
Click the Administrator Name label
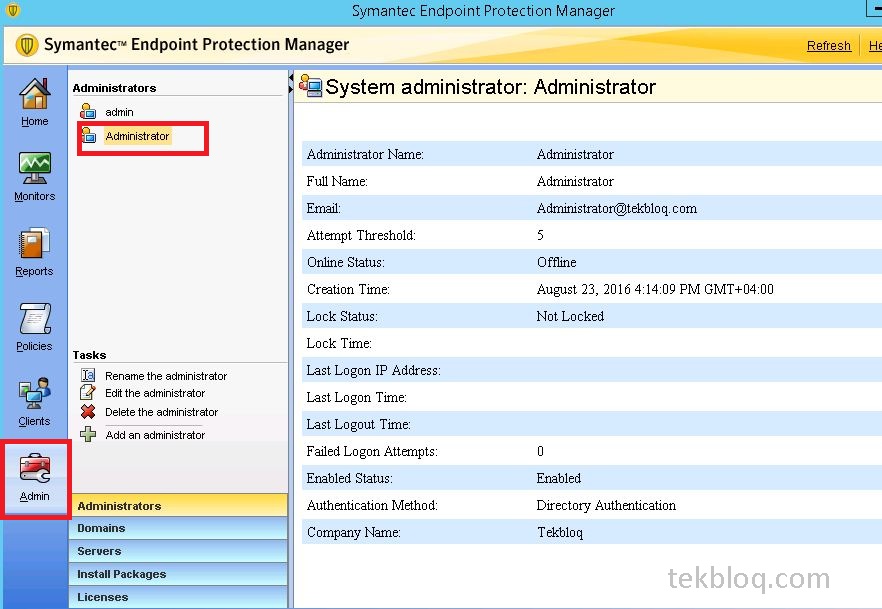(365, 155)
